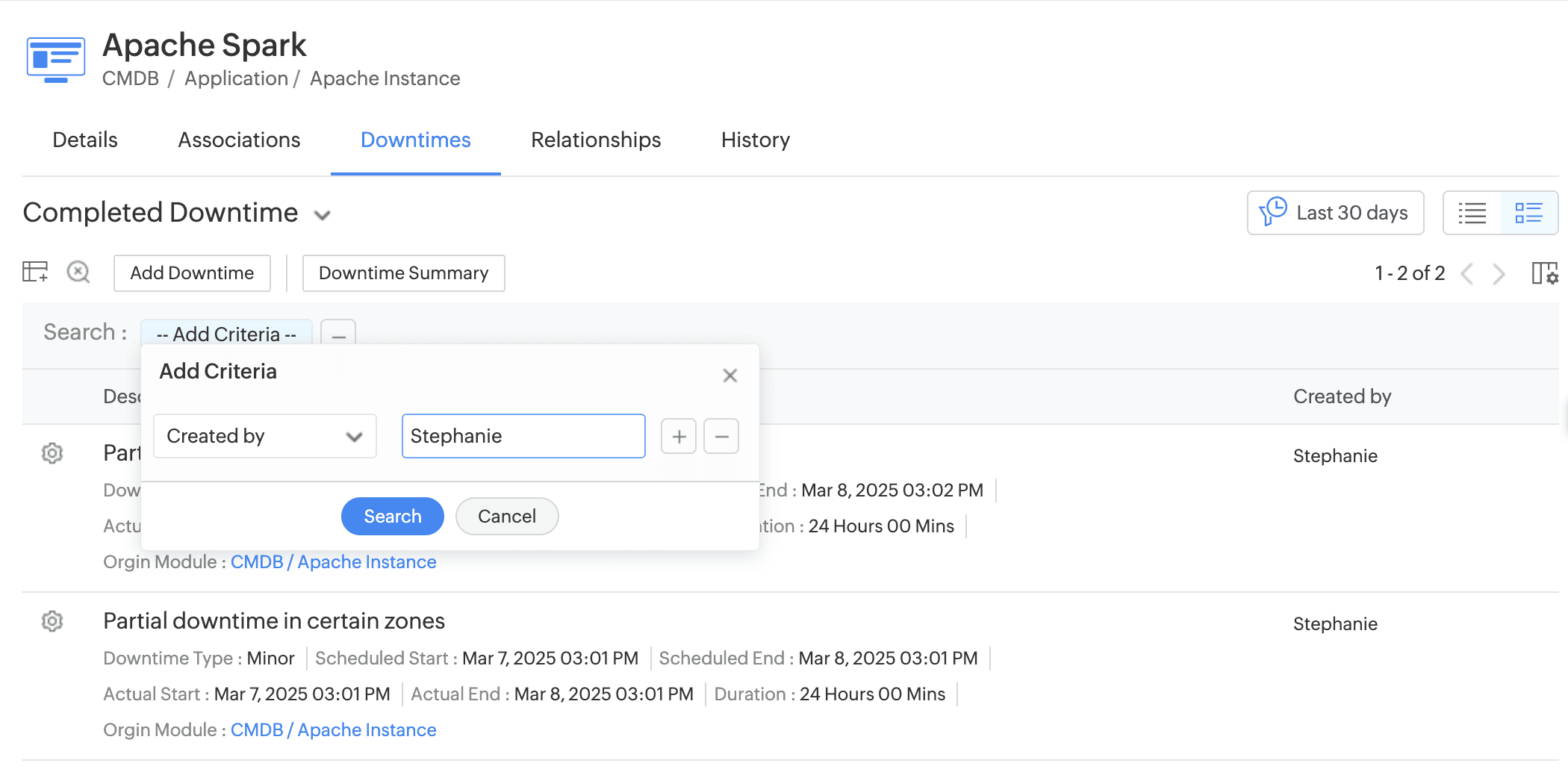Open settings gear for first downtime row
This screenshot has width=1568, height=772.
[x=52, y=453]
